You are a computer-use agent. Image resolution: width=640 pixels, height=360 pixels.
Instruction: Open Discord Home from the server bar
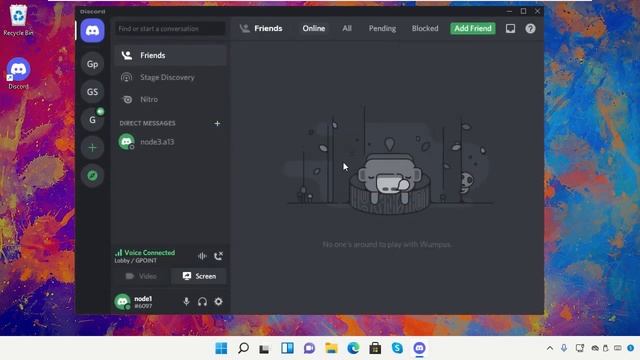(92, 31)
